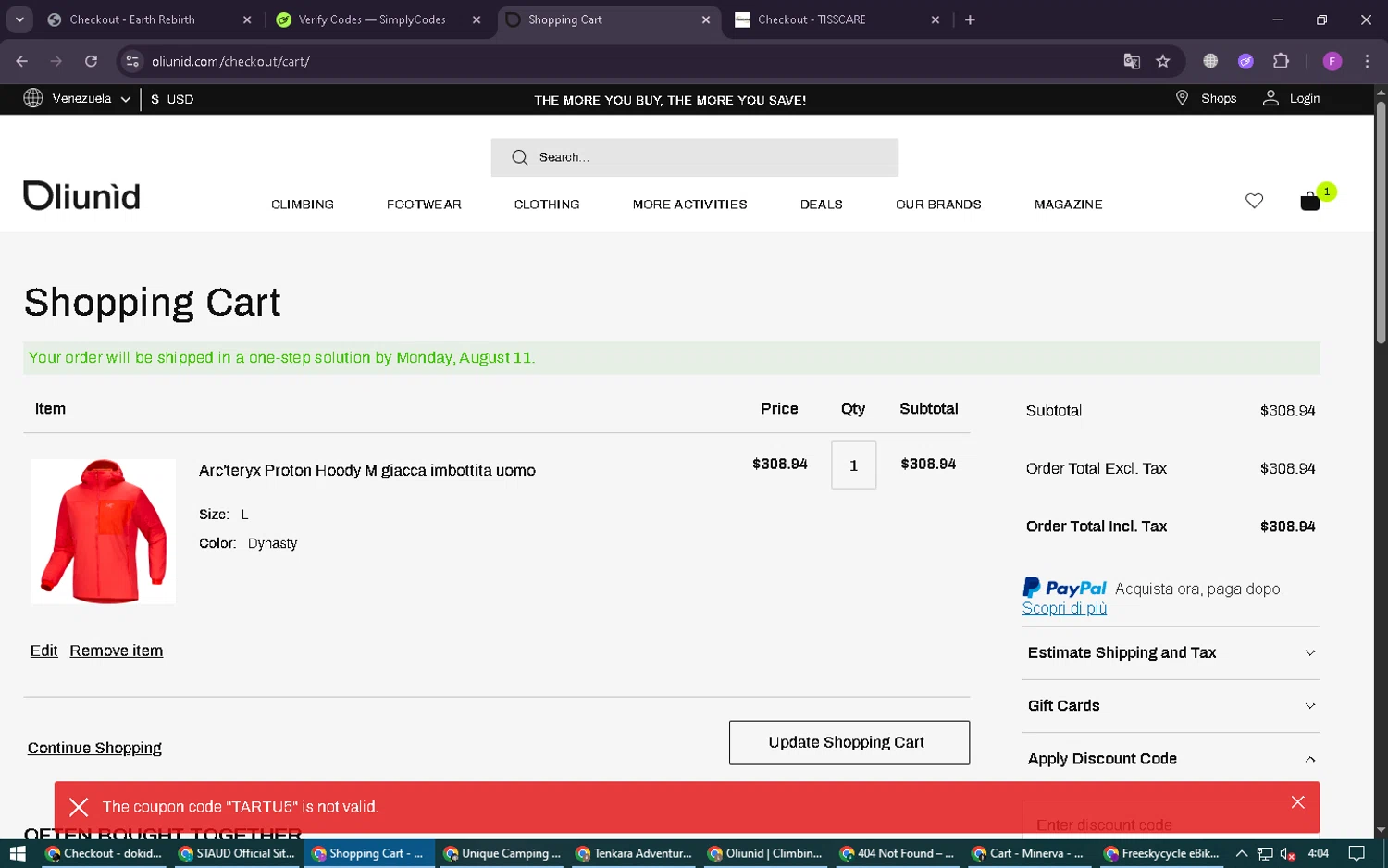Open the Extensions puzzle icon
This screenshot has width=1388, height=868.
click(1281, 61)
